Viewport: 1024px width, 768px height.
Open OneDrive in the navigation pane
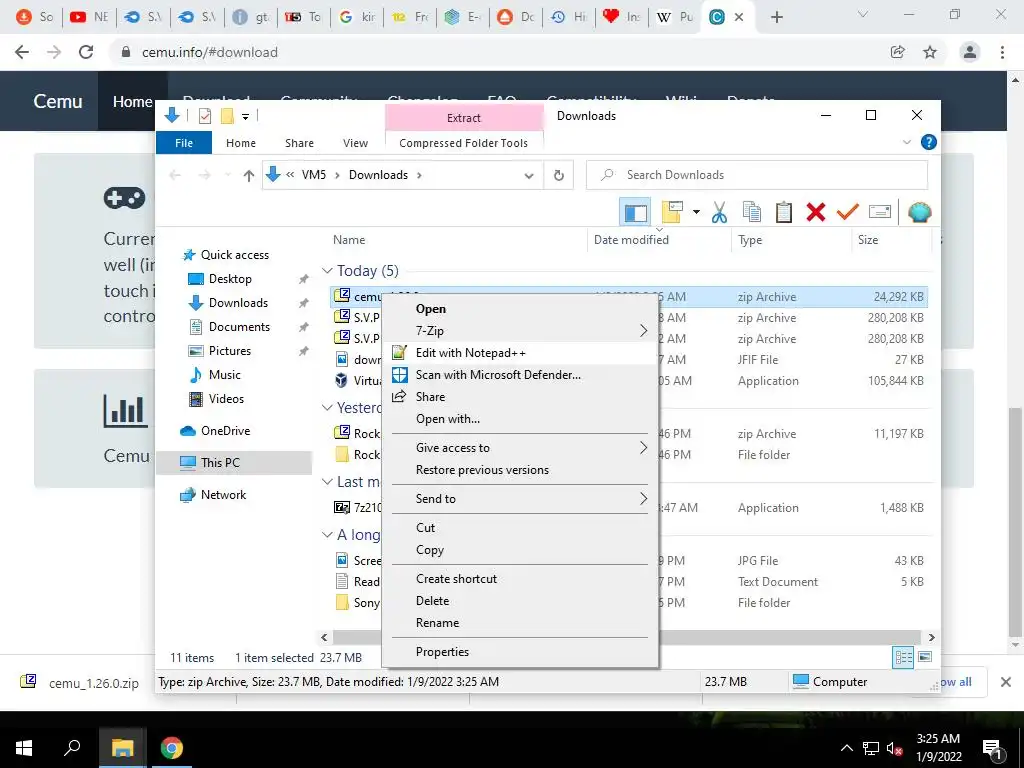coord(225,431)
